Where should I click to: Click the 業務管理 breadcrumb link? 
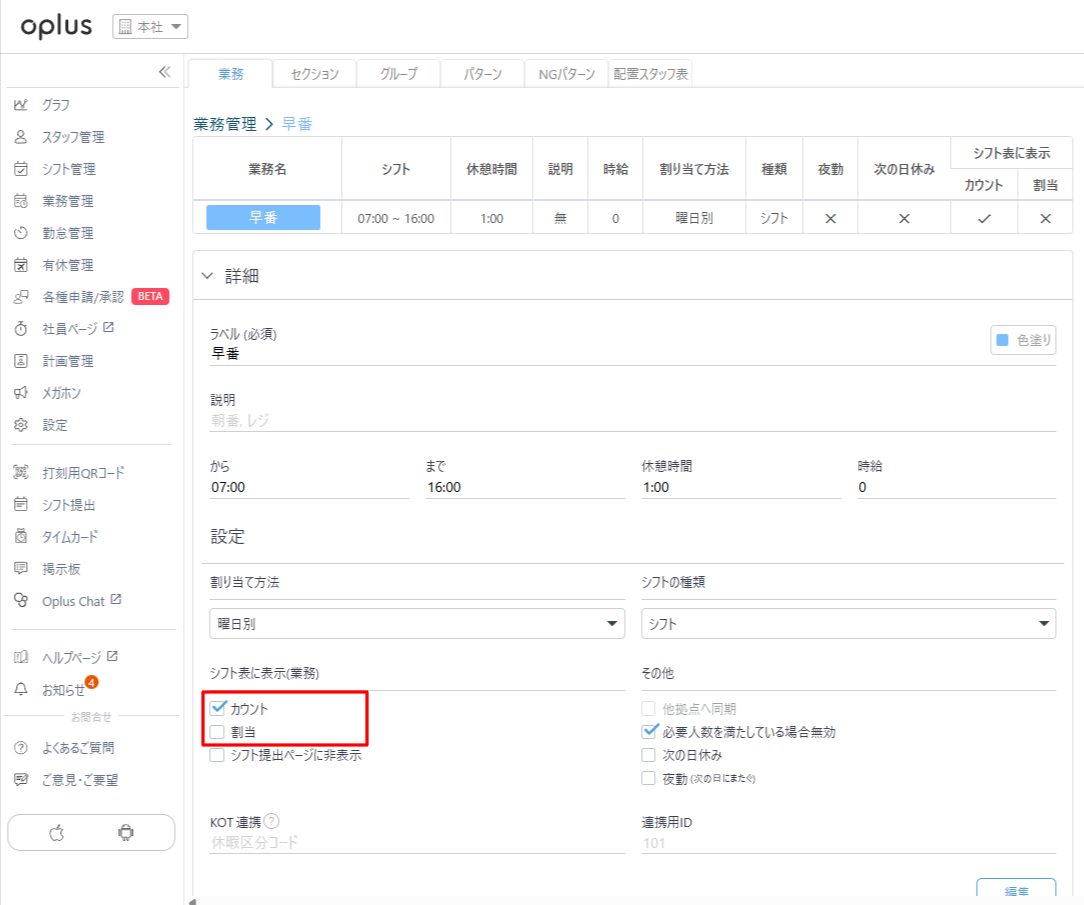(x=225, y=124)
